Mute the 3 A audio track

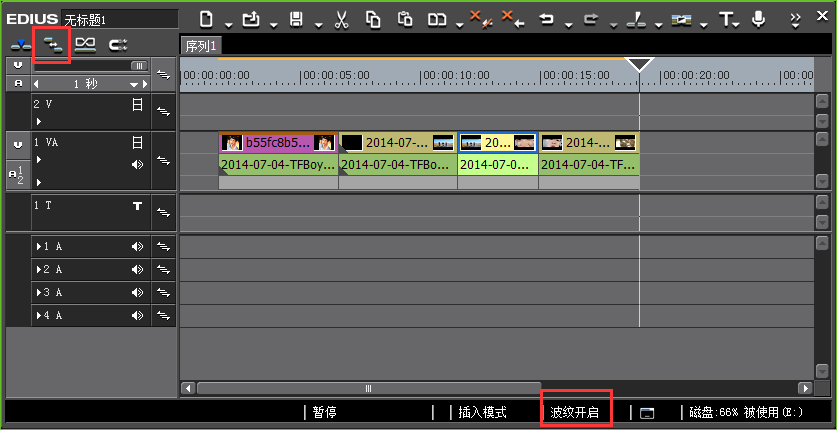138,292
